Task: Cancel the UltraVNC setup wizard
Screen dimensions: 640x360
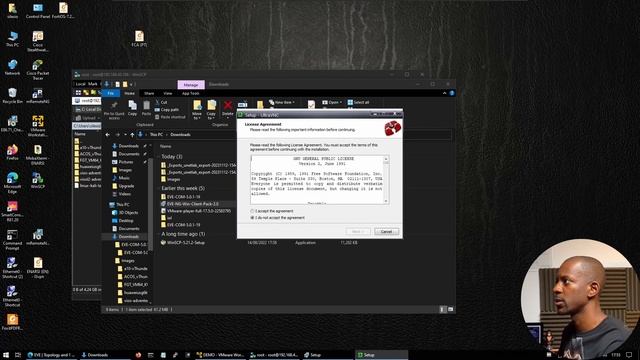Action: [386, 231]
